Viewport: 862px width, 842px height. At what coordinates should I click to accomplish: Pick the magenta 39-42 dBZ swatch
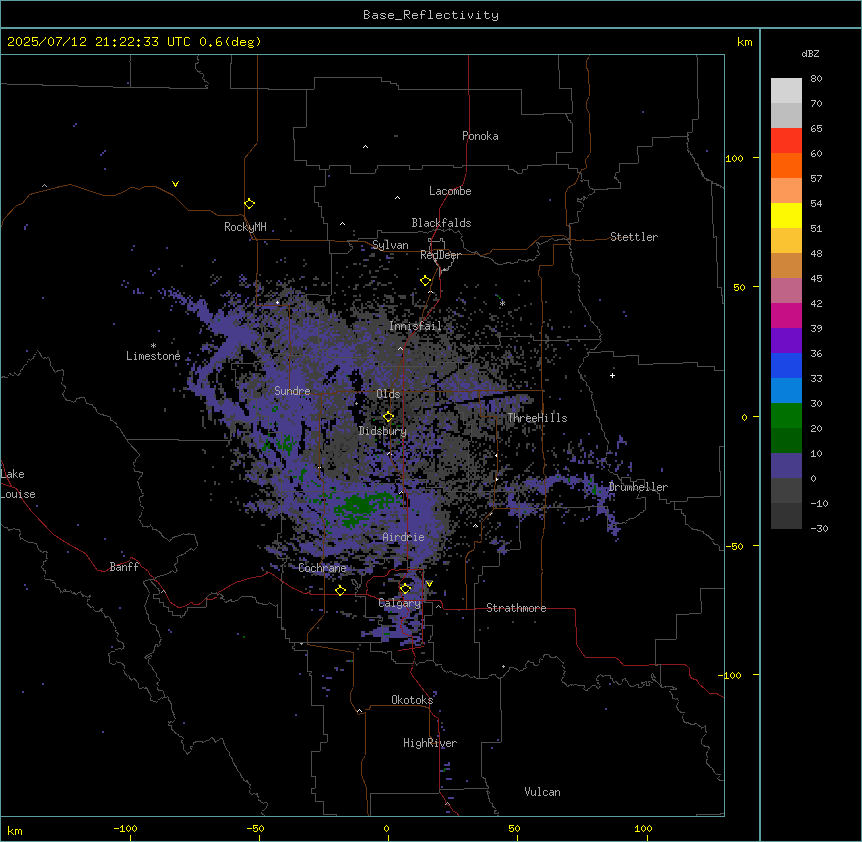tap(786, 315)
